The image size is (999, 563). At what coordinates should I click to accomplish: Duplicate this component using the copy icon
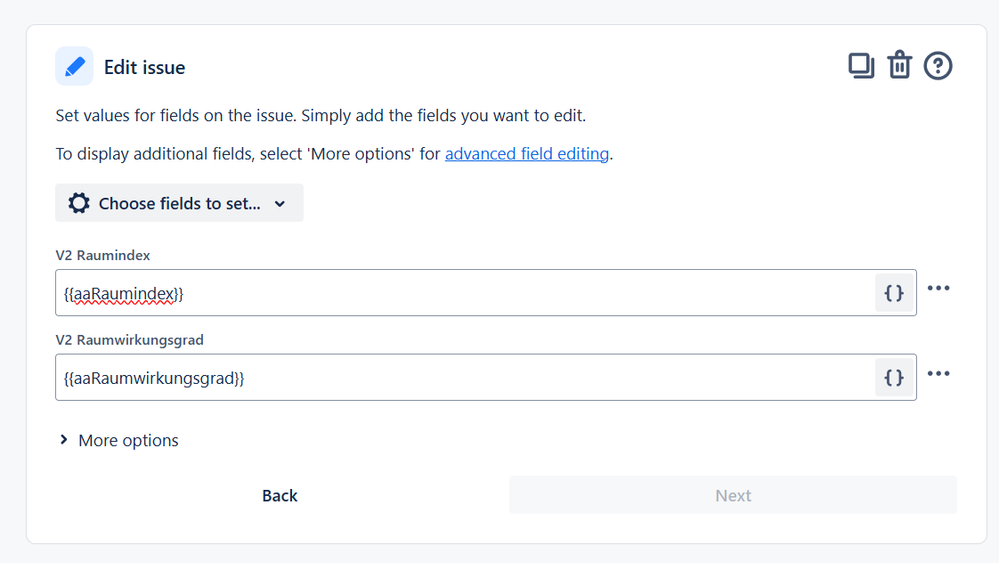[861, 66]
